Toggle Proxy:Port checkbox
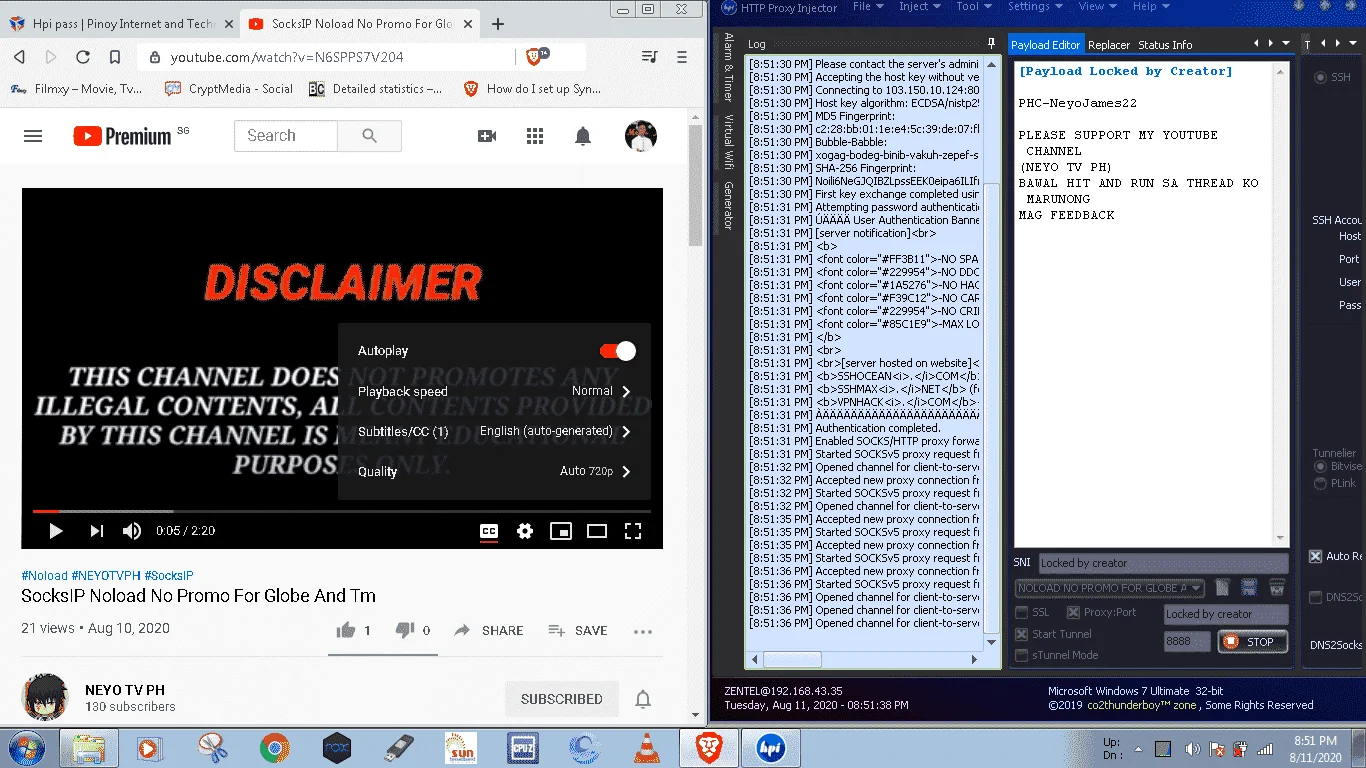Image resolution: width=1366 pixels, height=768 pixels. click(1073, 613)
